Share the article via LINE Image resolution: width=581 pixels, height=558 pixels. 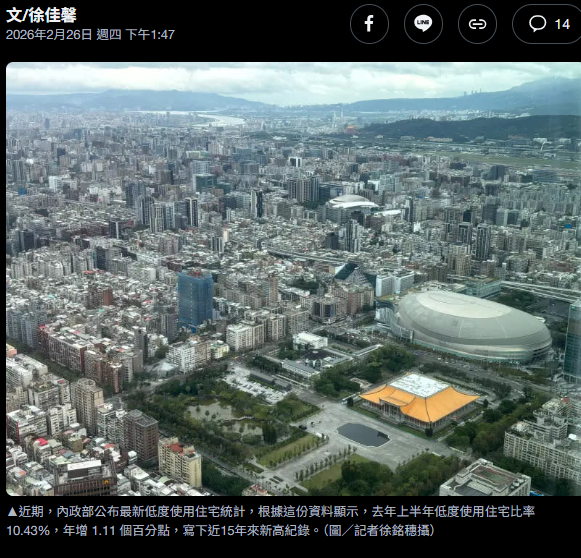coord(423,24)
